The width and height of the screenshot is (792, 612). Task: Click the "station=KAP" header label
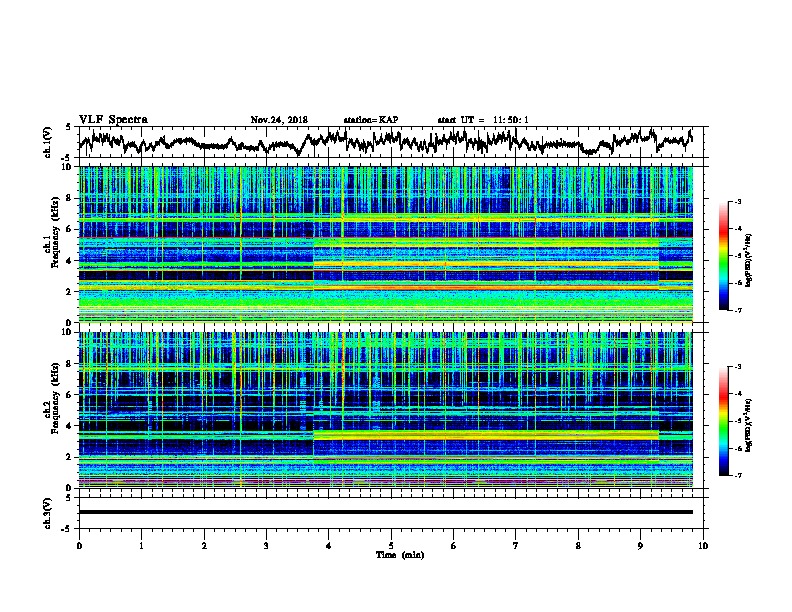371,120
